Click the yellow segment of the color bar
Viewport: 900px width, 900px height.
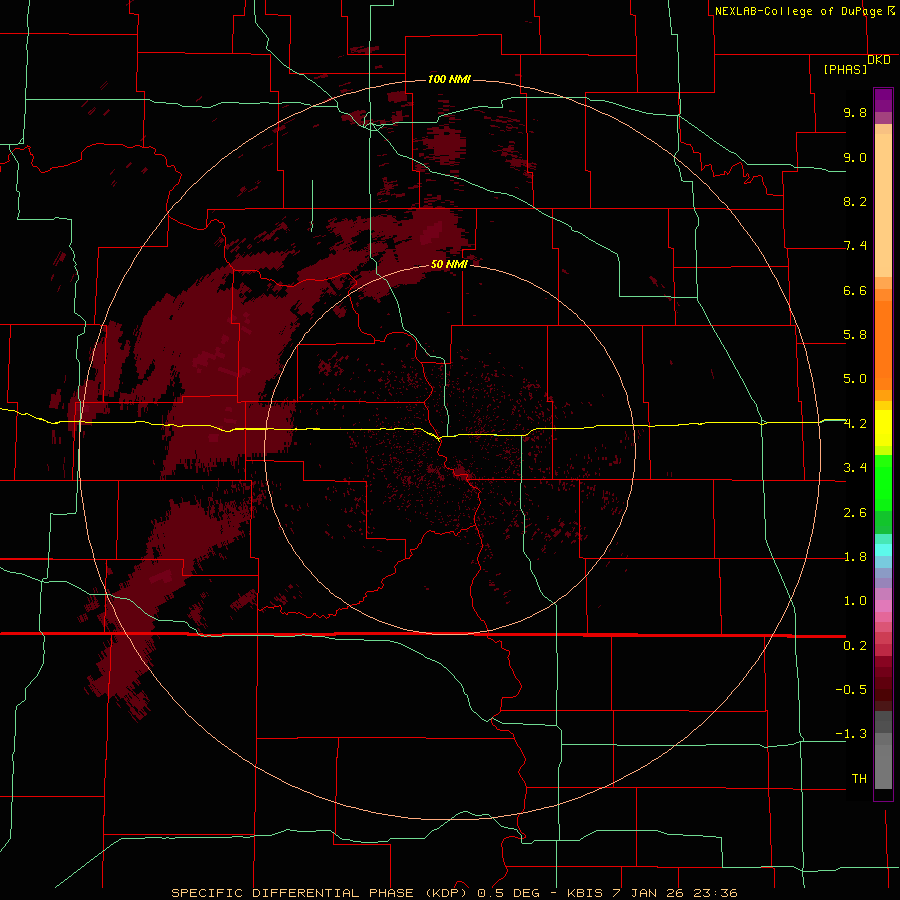pos(883,428)
